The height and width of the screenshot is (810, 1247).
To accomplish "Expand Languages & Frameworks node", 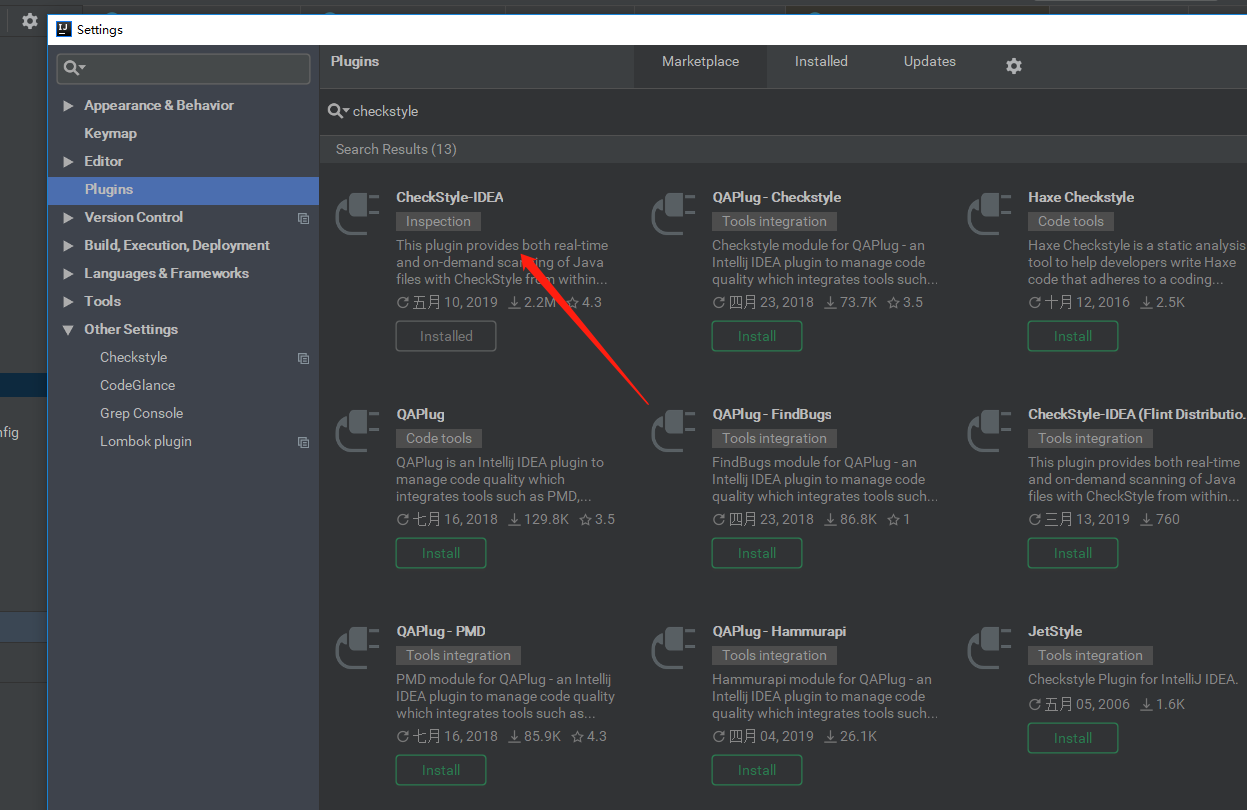I will [x=68, y=274].
